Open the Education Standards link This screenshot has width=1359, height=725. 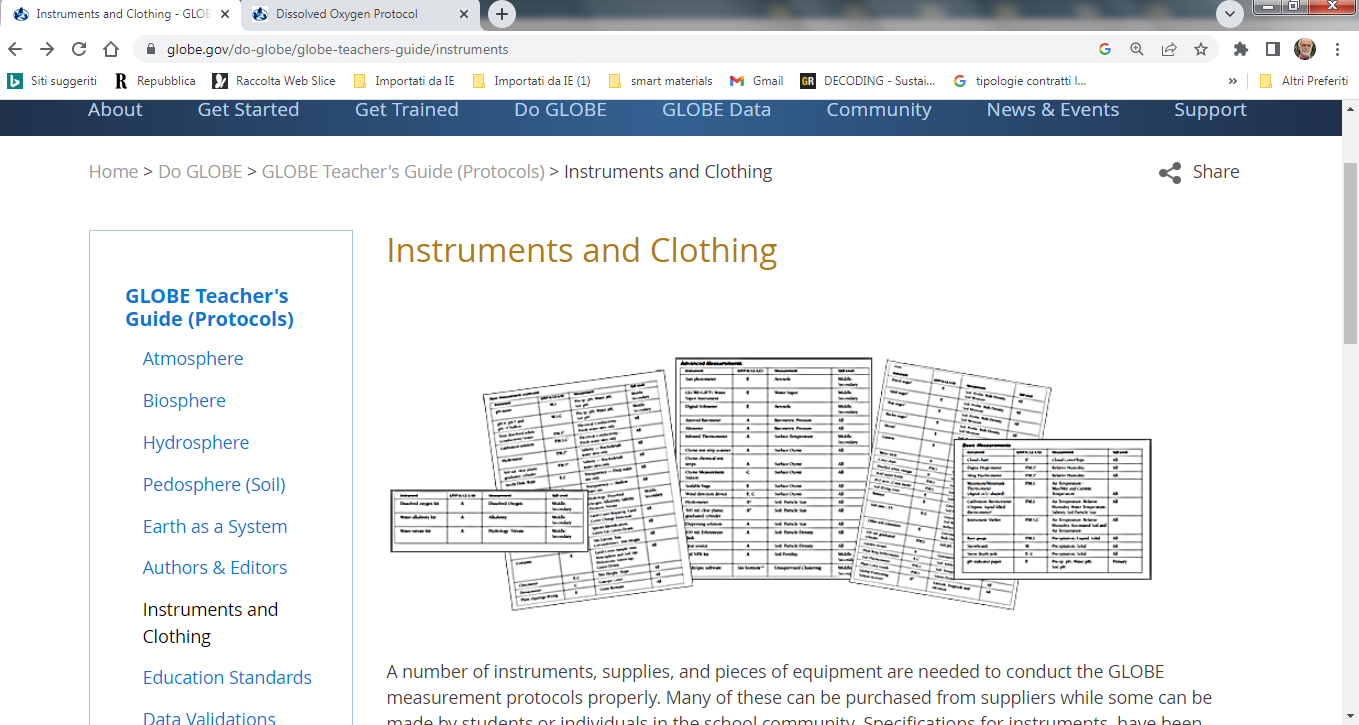click(227, 678)
